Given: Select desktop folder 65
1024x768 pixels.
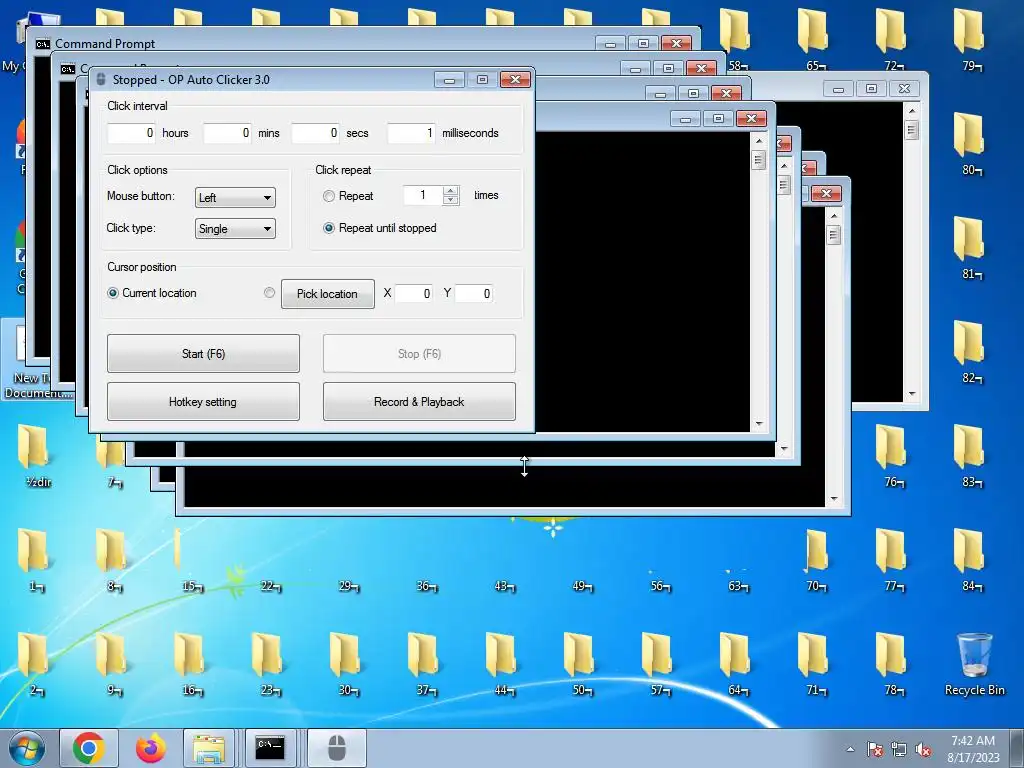Looking at the screenshot, I should click(815, 40).
